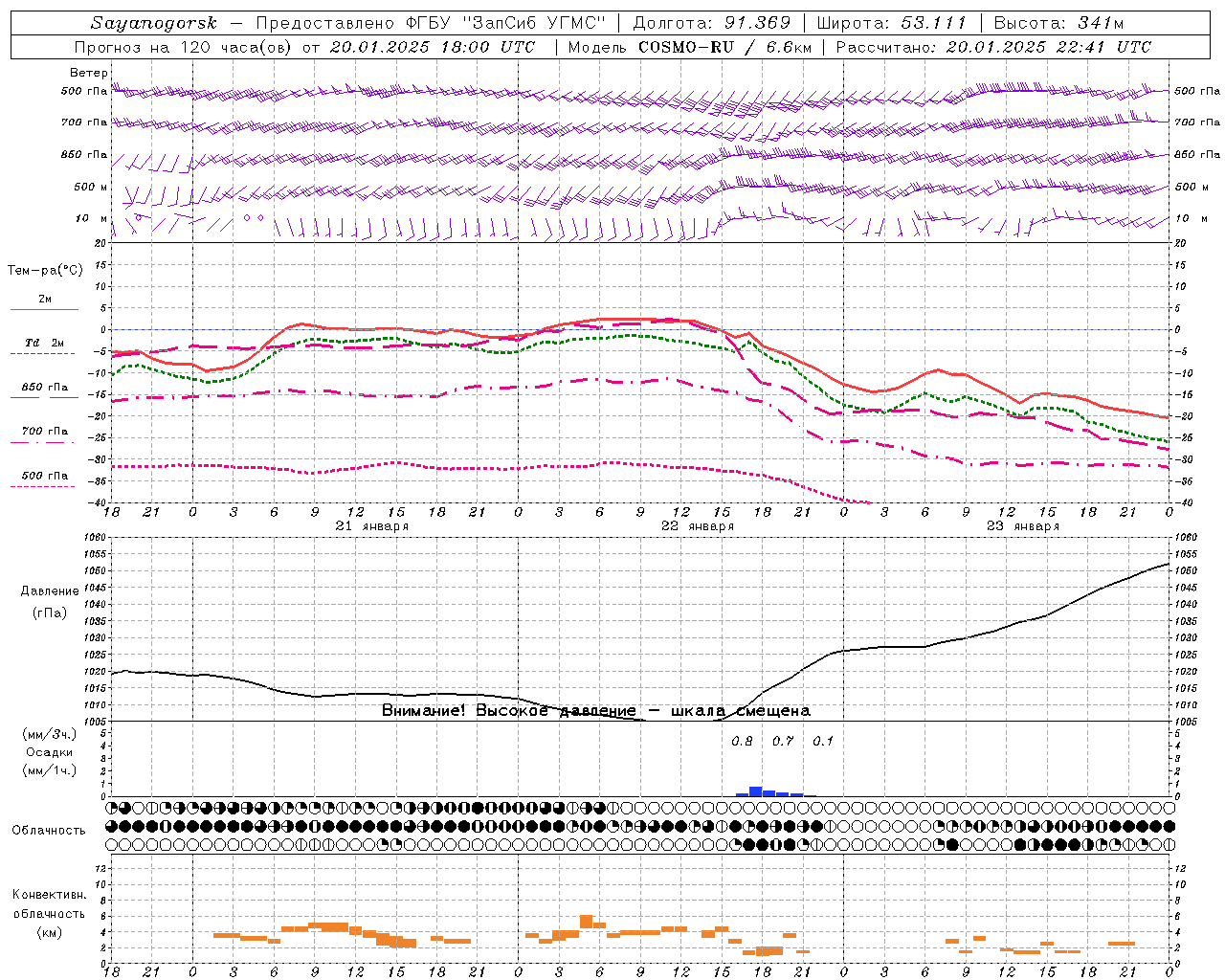This screenshot has height=980, width=1225.
Task: Click the left '10 м' wind level label
Action: click(x=92, y=218)
